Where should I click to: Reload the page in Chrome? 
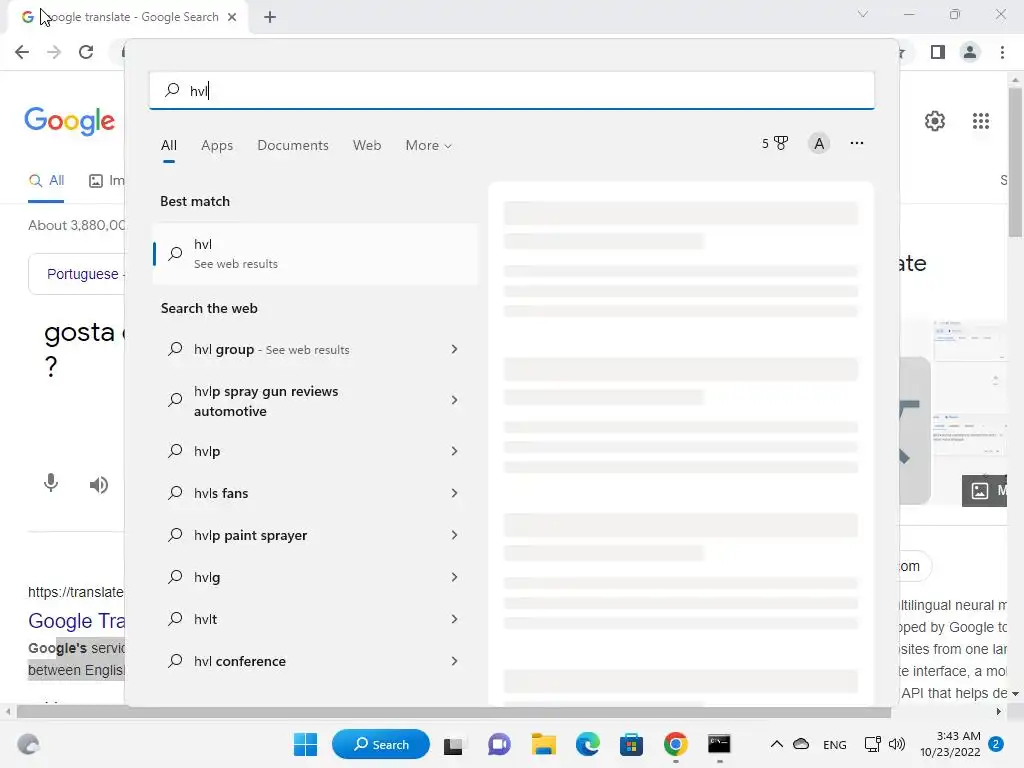click(x=86, y=52)
